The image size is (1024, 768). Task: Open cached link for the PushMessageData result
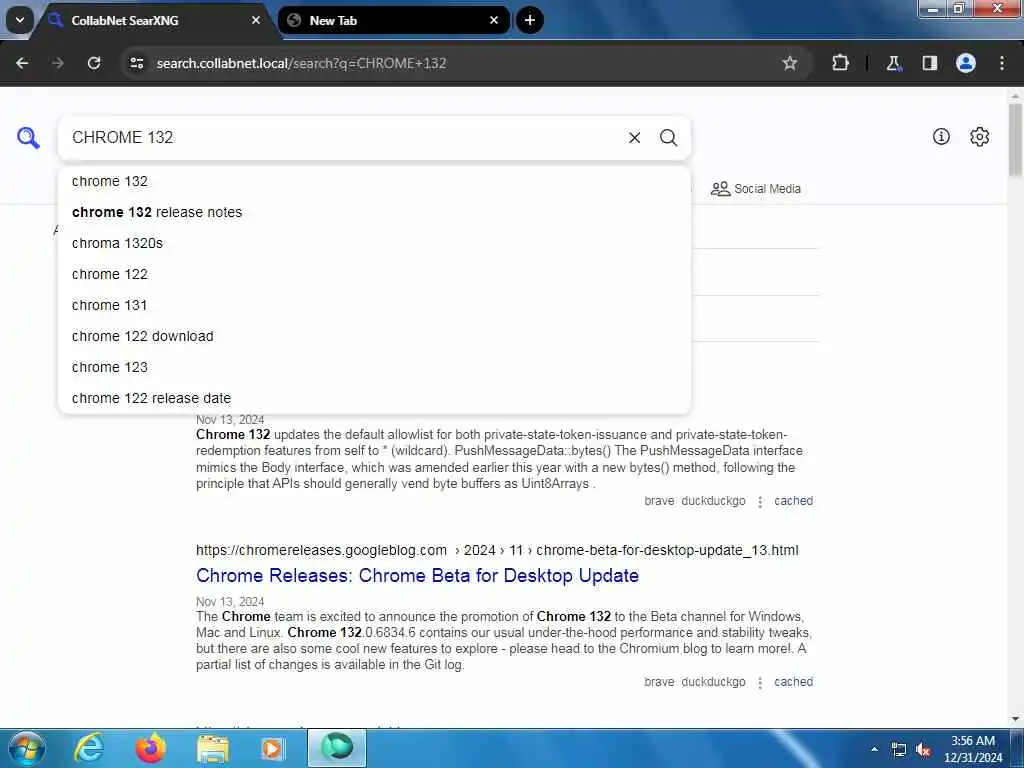point(793,501)
